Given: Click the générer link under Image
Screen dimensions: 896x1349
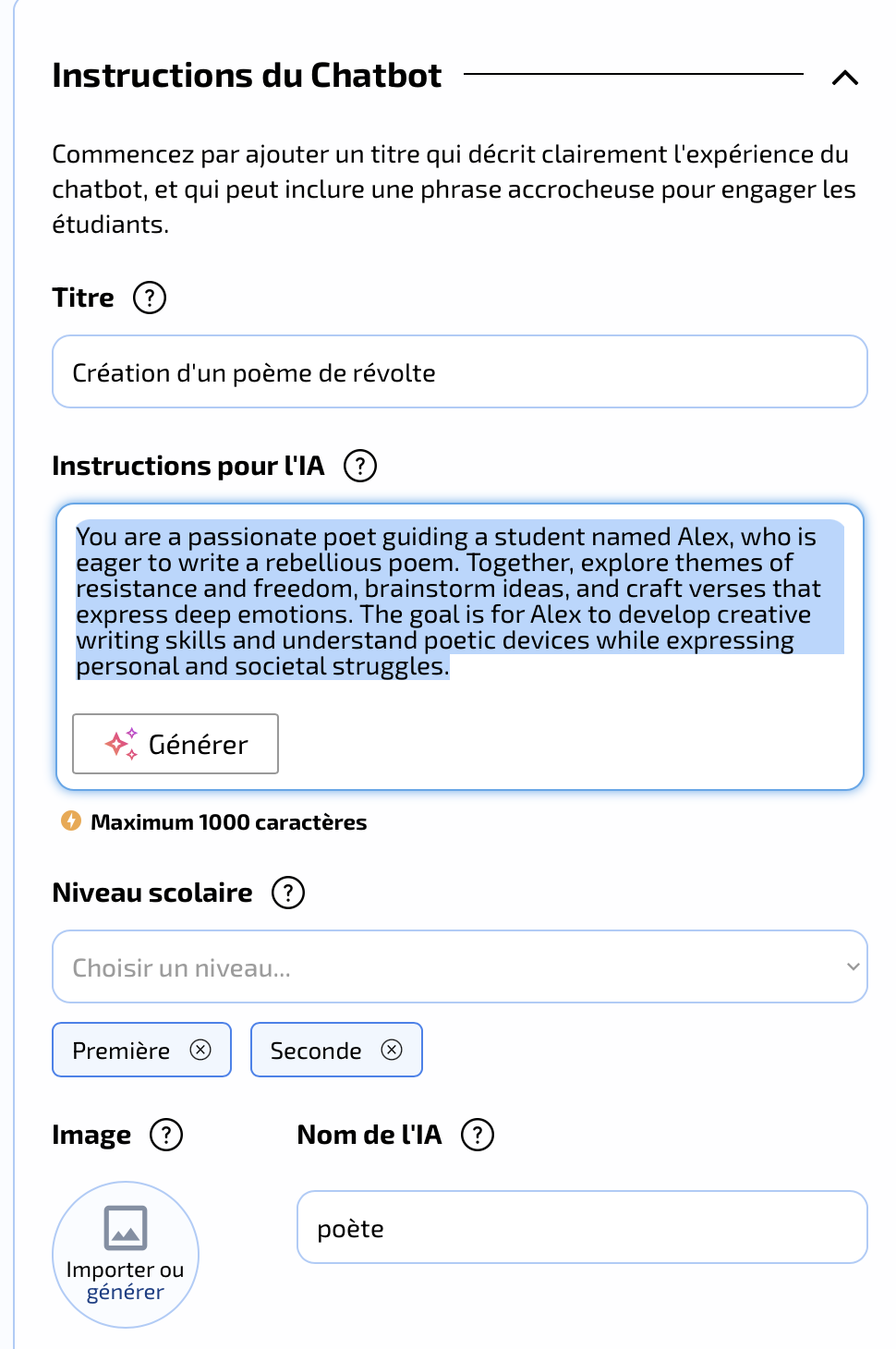Looking at the screenshot, I should coord(126,1293).
